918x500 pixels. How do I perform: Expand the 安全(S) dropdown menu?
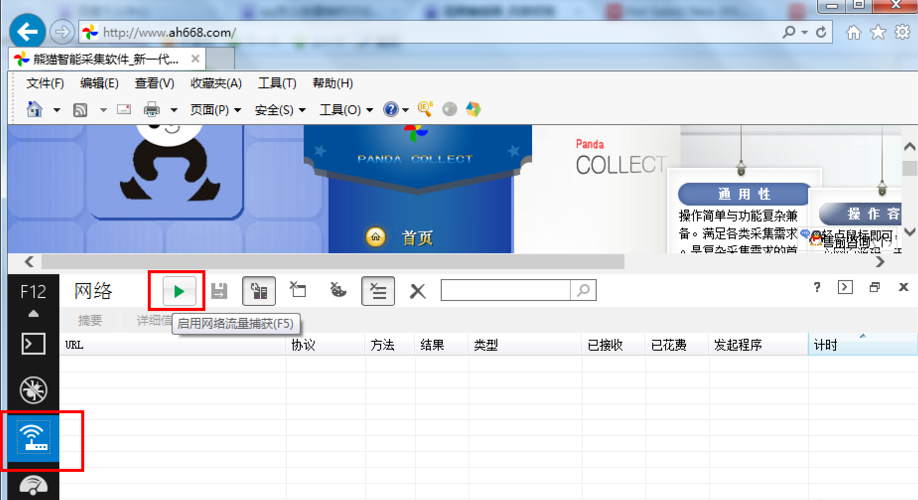click(280, 110)
